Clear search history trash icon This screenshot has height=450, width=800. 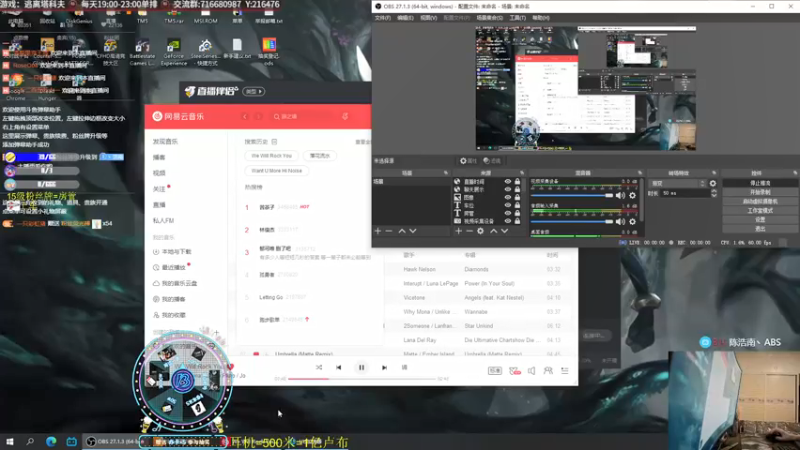[x=274, y=141]
